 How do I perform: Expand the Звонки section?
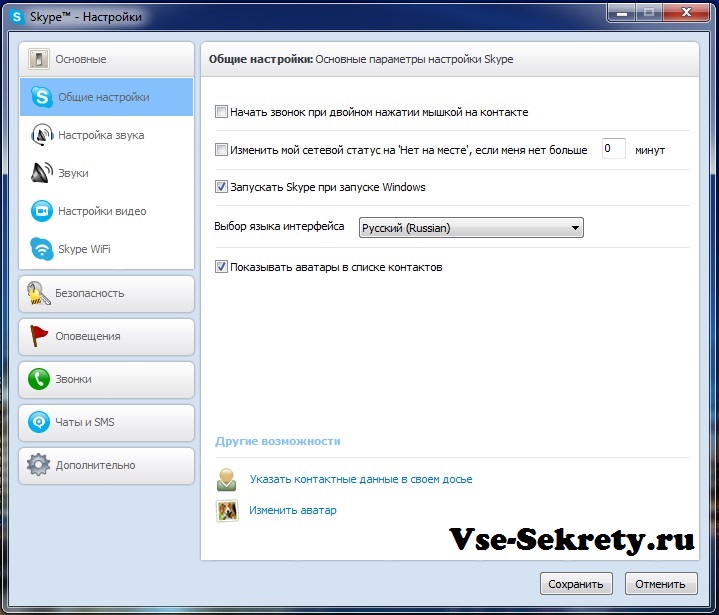point(106,380)
